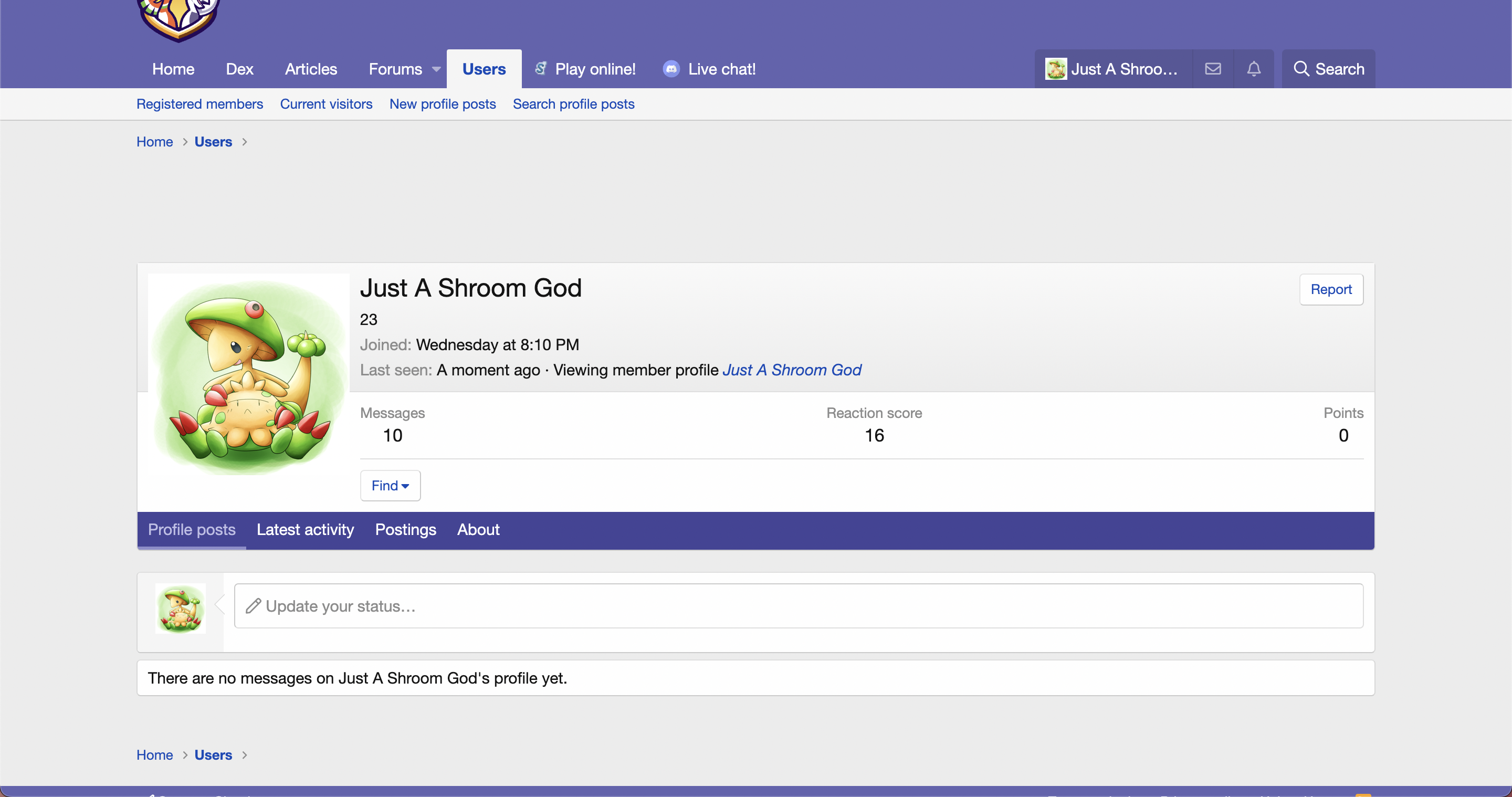Click the site logo shield icon
The height and width of the screenshot is (797, 1512).
178,19
